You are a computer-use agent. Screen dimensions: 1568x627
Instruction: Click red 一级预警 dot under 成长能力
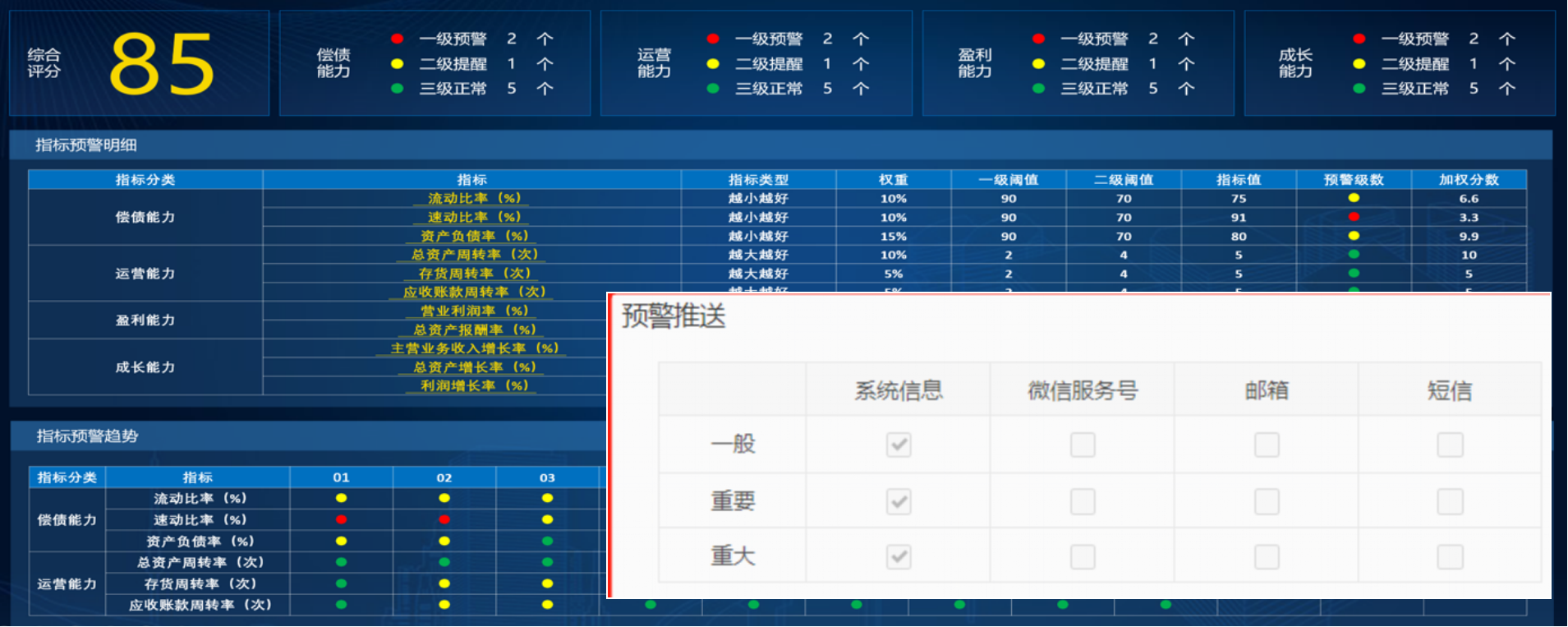(1359, 39)
